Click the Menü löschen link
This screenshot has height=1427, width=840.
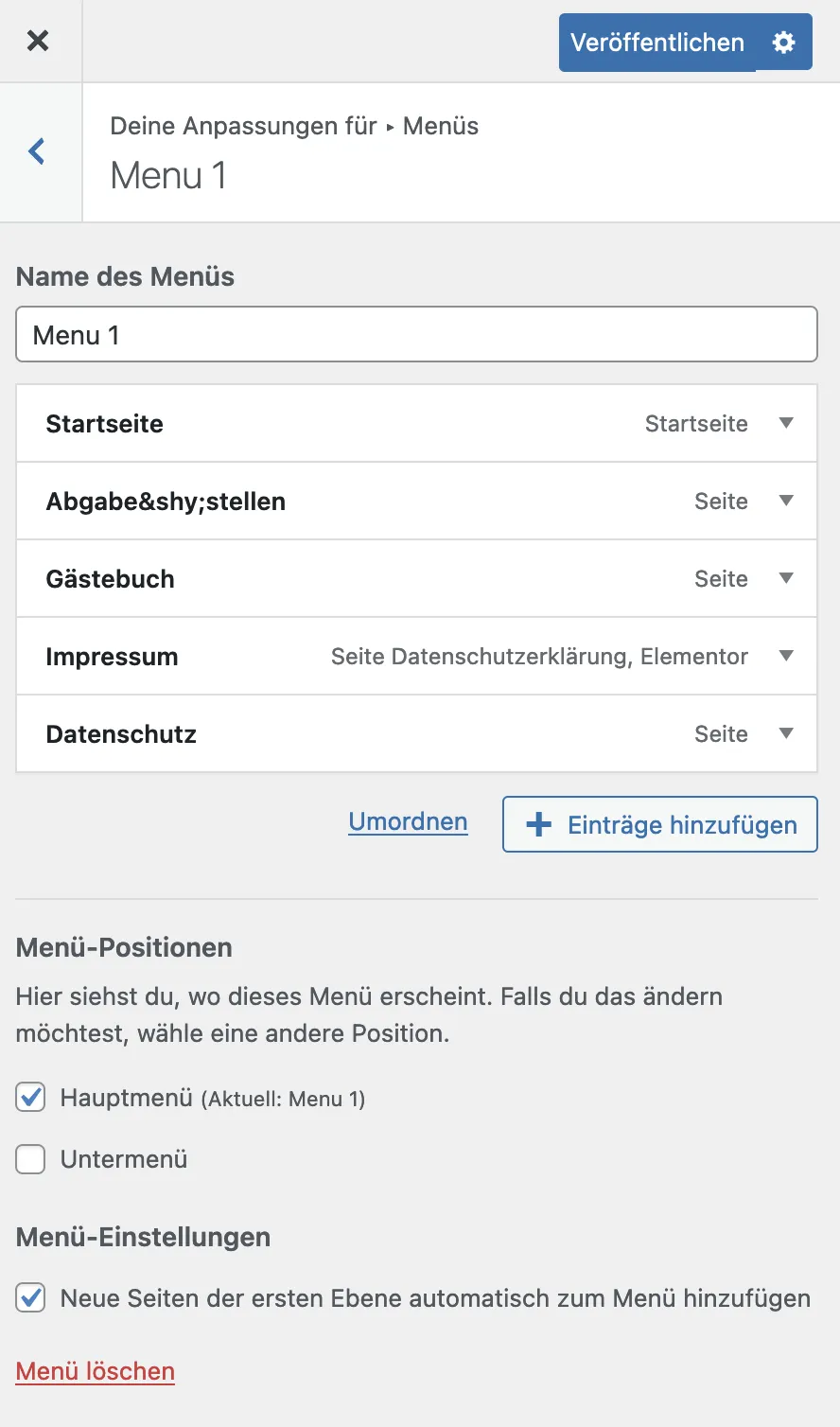(x=96, y=1371)
